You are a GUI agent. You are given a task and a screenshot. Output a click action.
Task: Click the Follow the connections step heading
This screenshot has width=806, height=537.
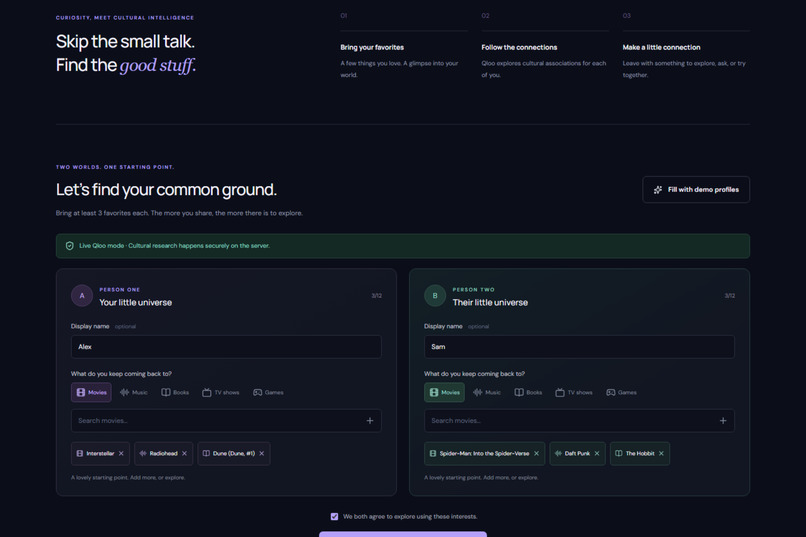(x=519, y=47)
